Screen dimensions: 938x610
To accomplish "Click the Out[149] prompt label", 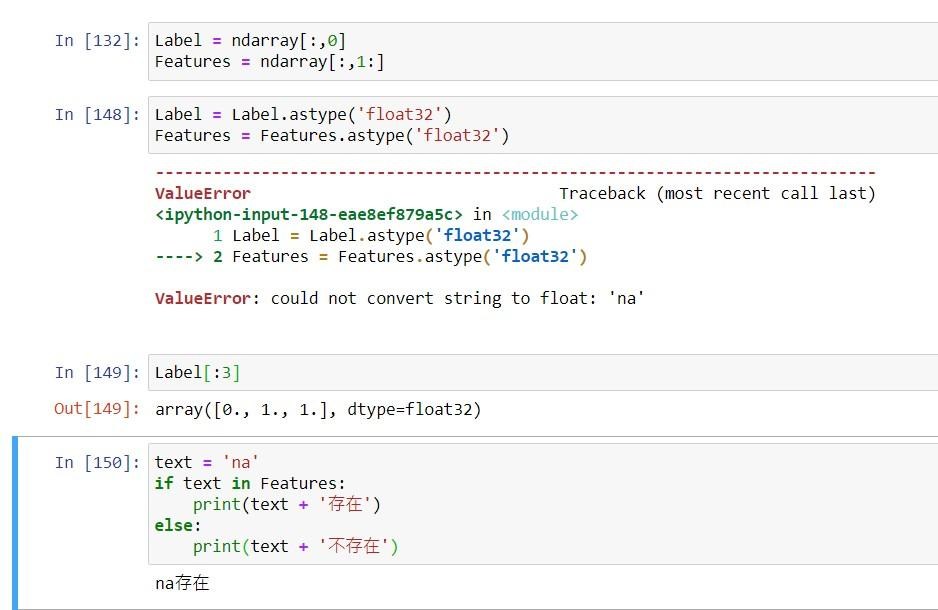I will tap(98, 409).
